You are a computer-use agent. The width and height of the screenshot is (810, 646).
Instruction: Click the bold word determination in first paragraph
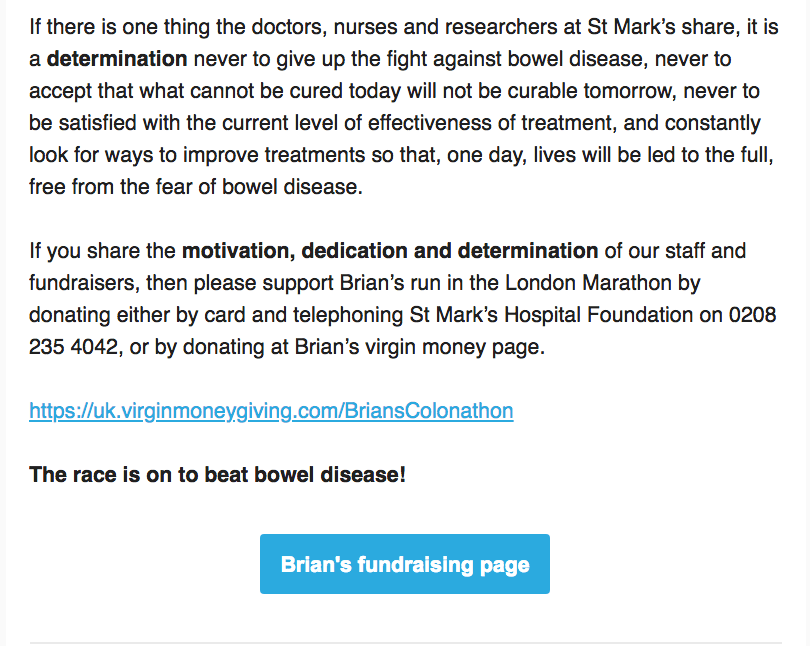(117, 59)
